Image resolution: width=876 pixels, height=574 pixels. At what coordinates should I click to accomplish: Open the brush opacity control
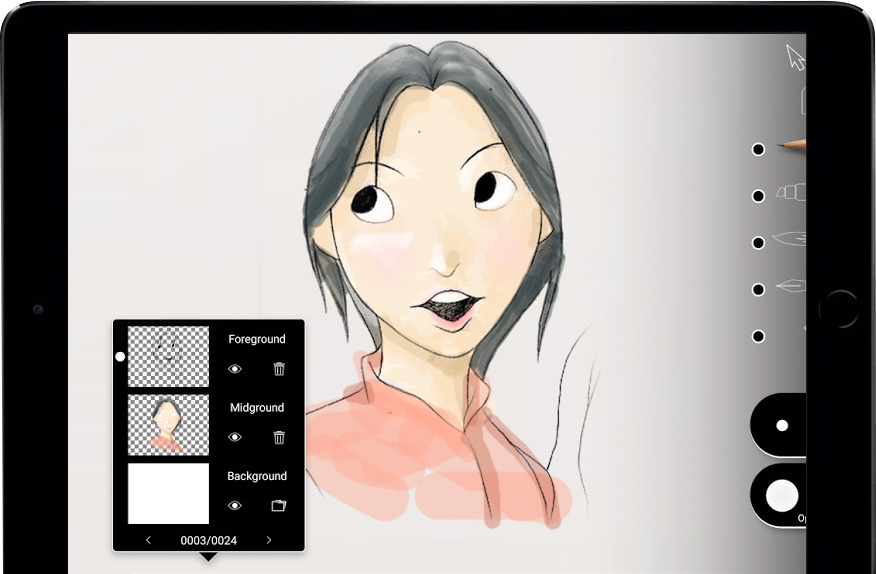pyautogui.click(x=780, y=495)
